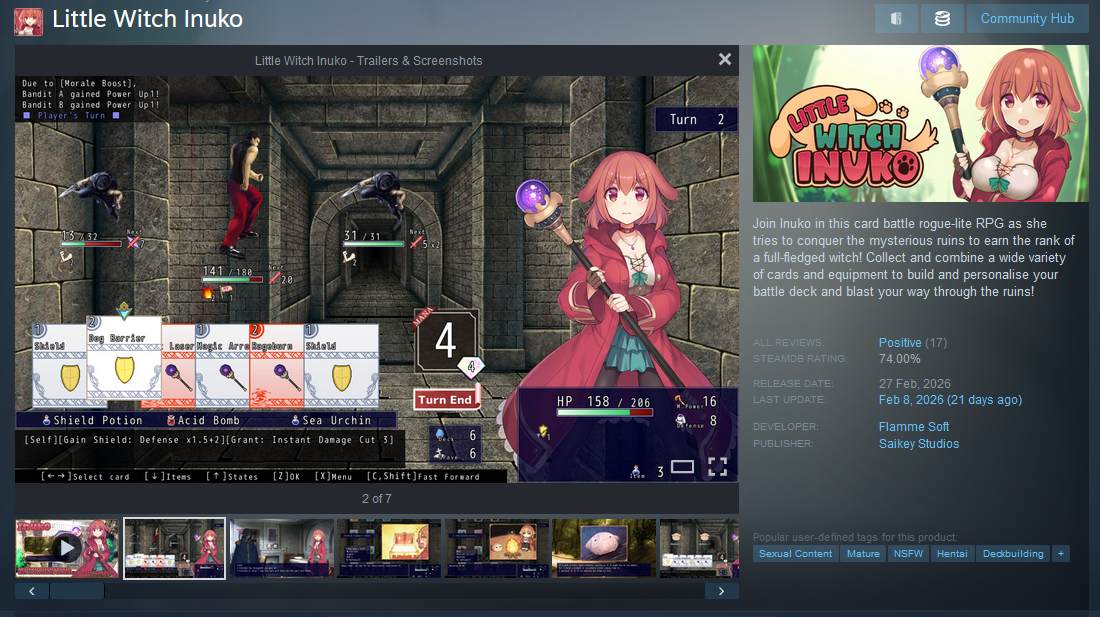The height and width of the screenshot is (617, 1100).
Task: Select the sixth thumbnail with pink blob
Action: [604, 548]
